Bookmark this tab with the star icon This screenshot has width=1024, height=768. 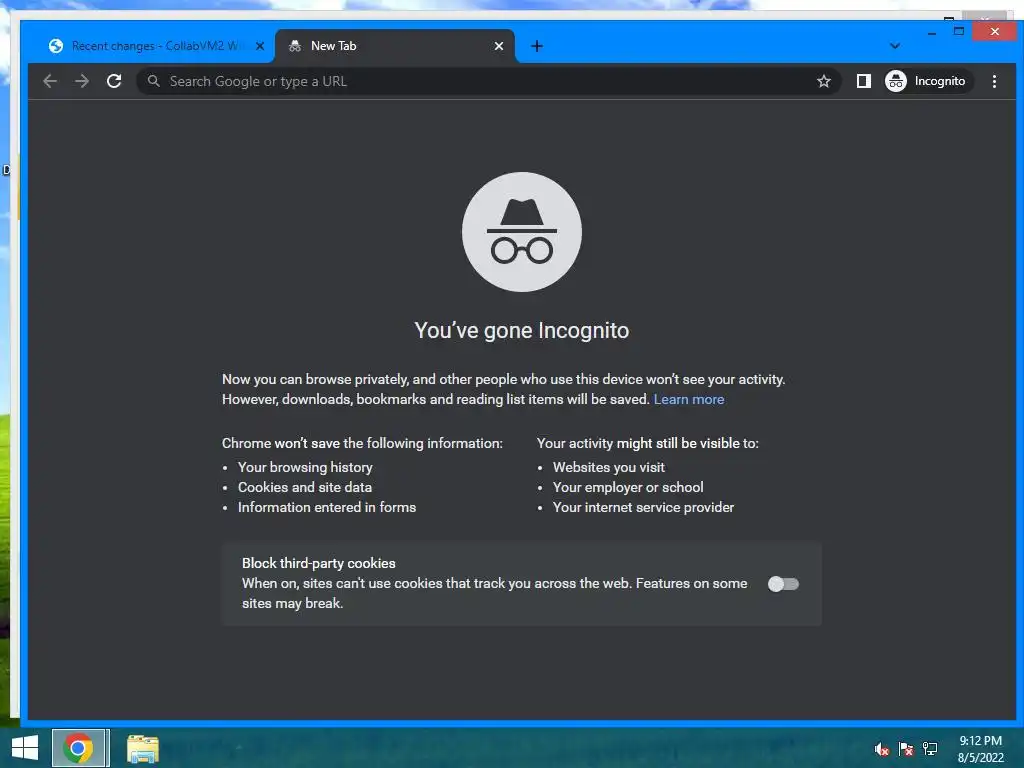pyautogui.click(x=824, y=81)
